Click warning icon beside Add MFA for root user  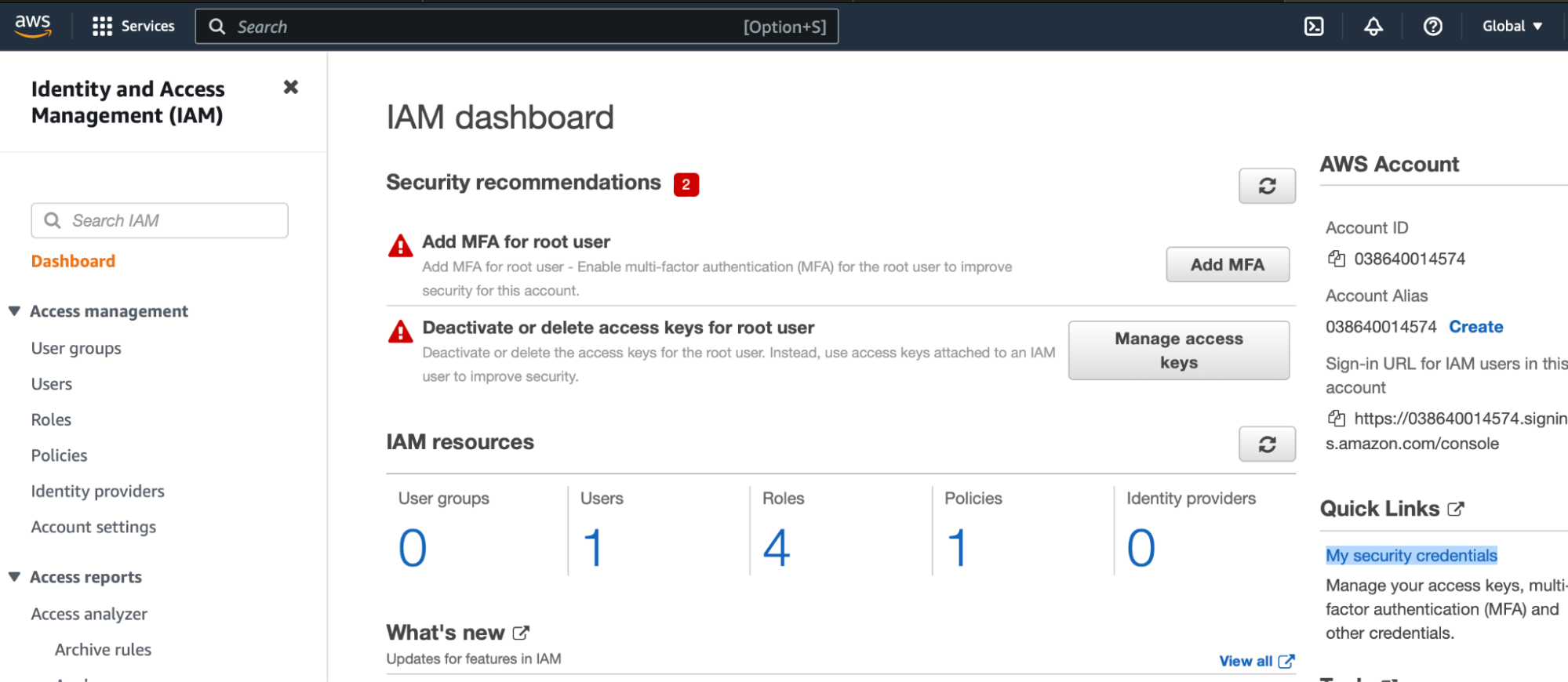401,246
